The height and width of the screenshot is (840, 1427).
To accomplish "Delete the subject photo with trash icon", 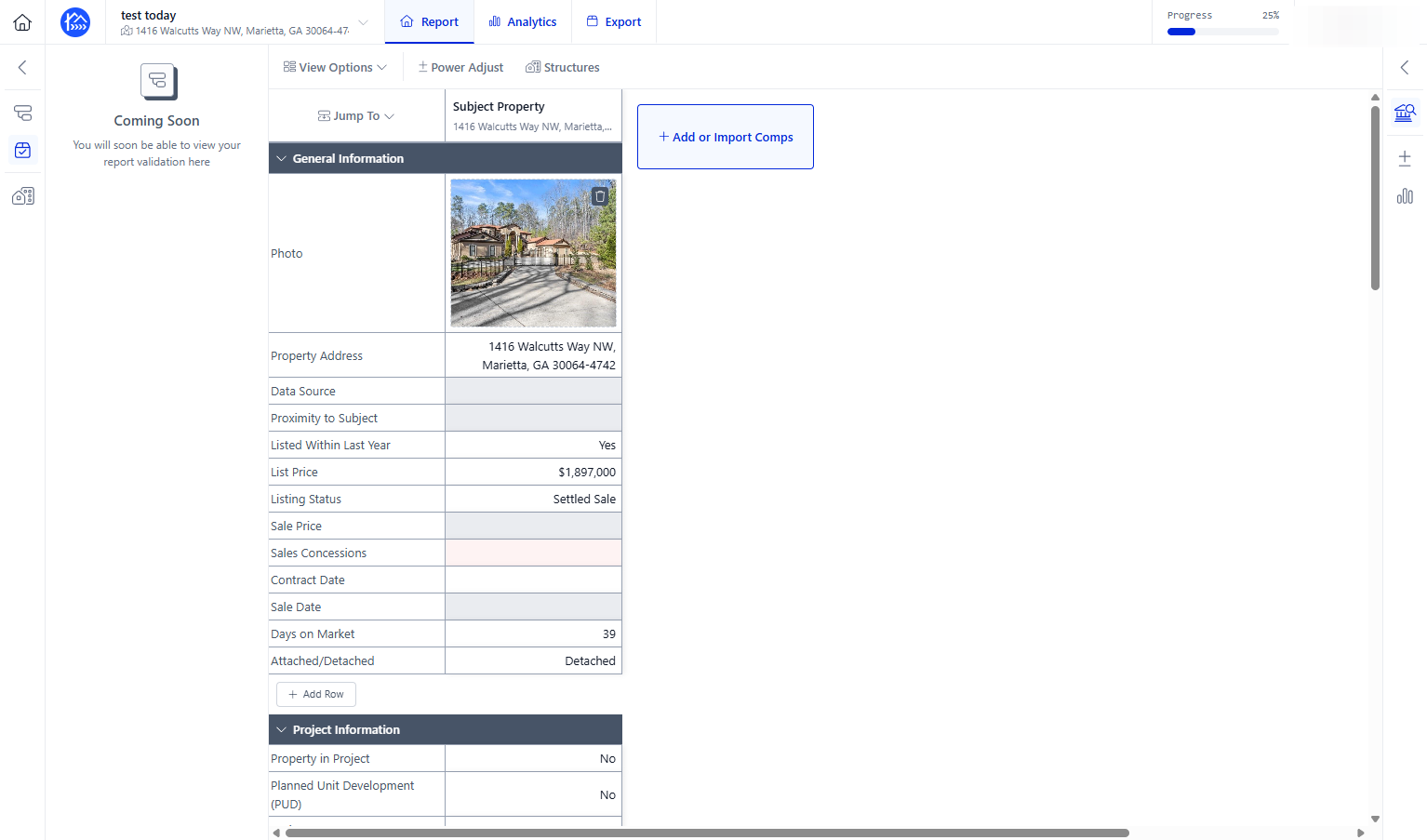I will [x=600, y=196].
